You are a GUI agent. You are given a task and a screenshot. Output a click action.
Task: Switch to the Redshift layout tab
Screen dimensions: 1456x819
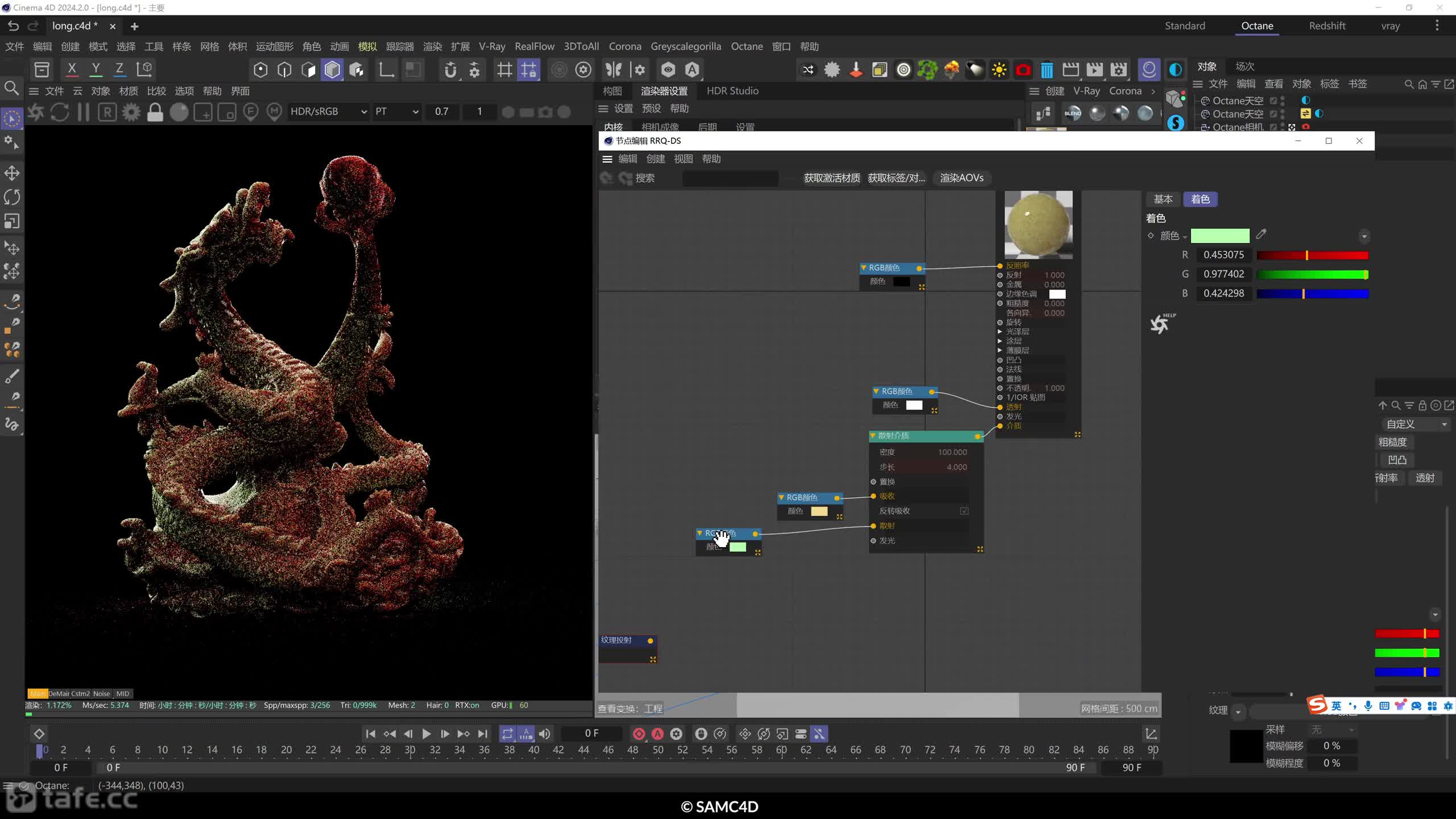click(x=1327, y=26)
